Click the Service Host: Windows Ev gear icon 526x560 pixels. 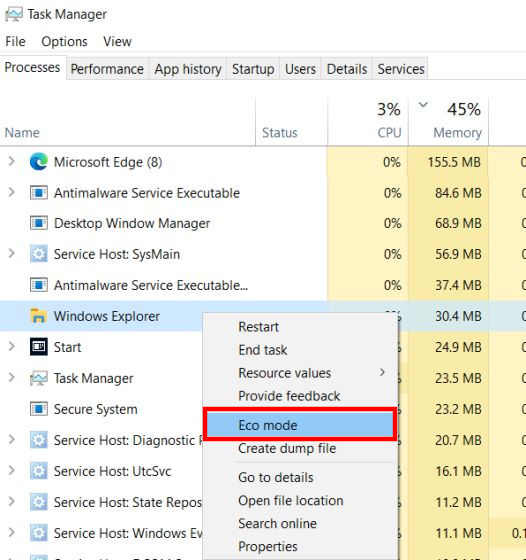[39, 533]
